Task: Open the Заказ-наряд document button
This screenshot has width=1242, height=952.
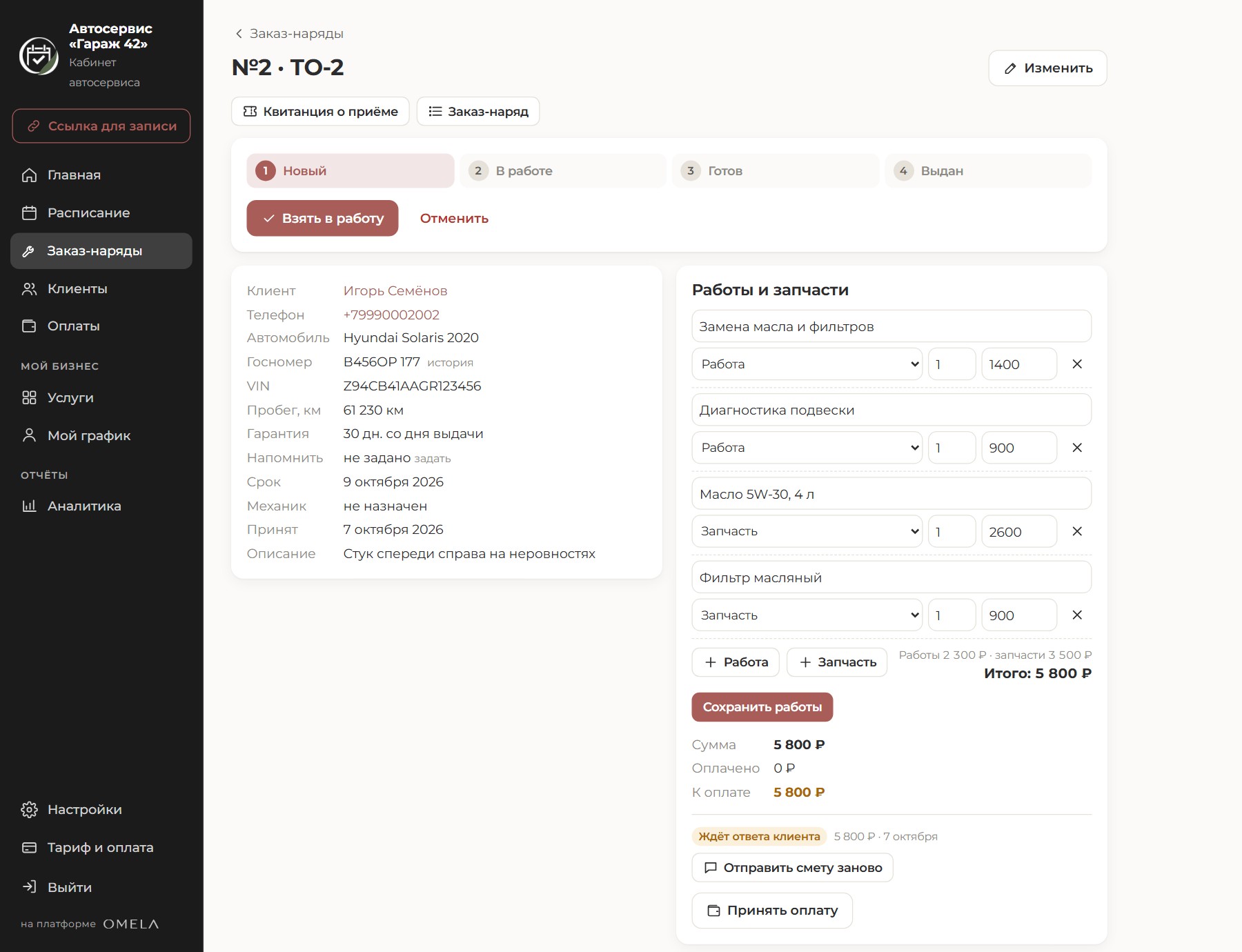Action: coord(478,112)
